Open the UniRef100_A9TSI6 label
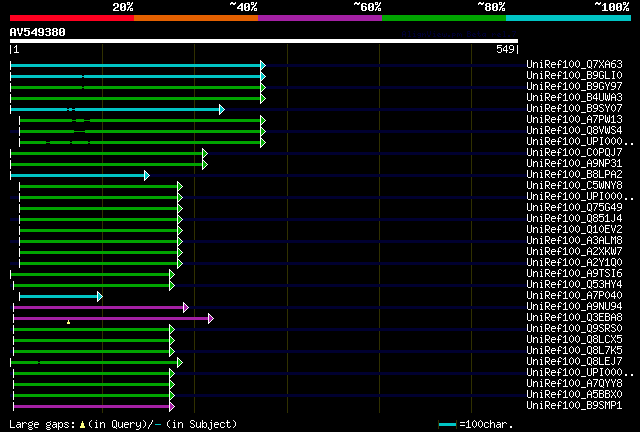This screenshot has width=640, height=432. (x=574, y=274)
